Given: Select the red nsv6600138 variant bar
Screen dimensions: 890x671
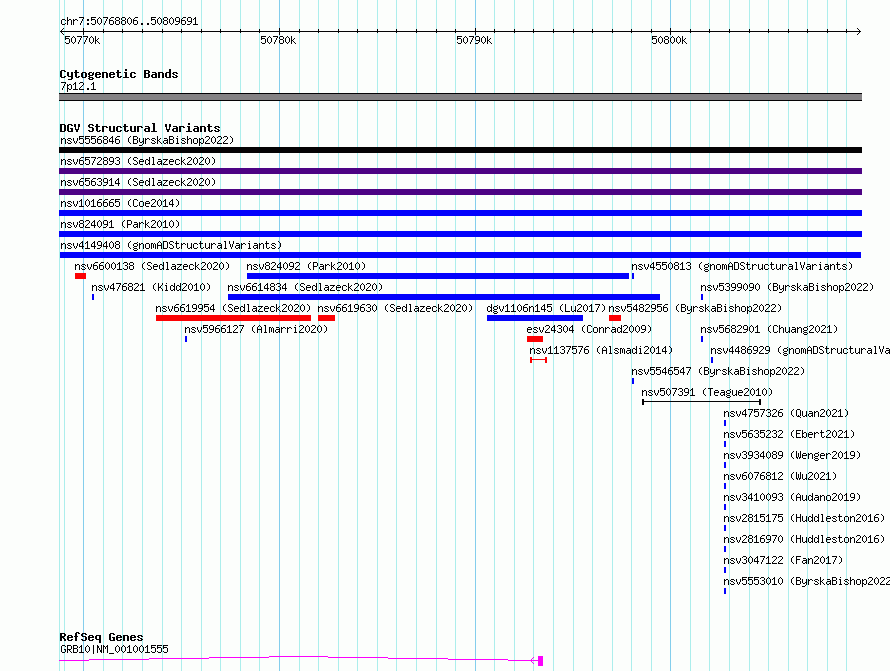Looking at the screenshot, I should click(81, 276).
